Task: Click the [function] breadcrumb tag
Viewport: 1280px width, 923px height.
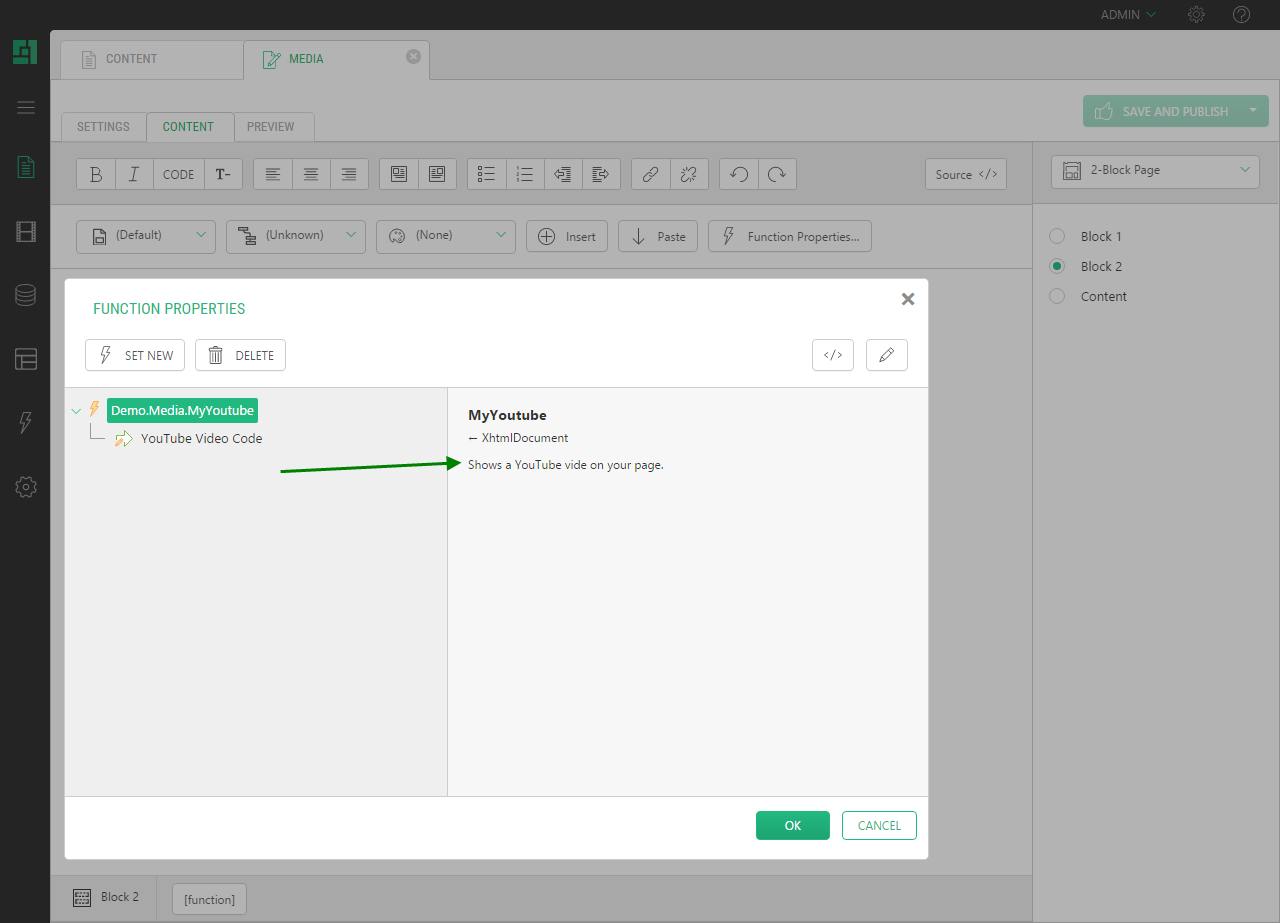Action: click(x=209, y=899)
